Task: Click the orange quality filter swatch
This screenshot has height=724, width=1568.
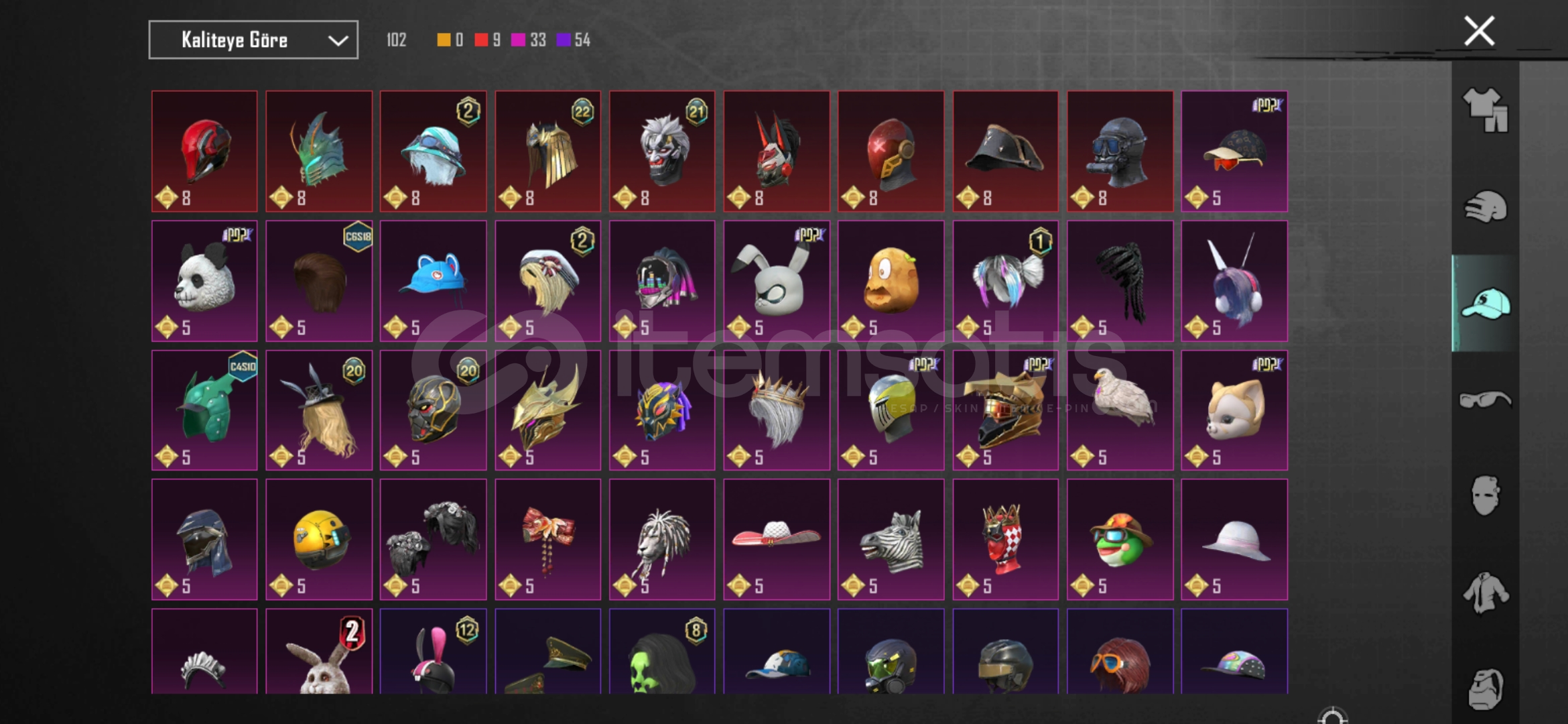Action: [444, 40]
